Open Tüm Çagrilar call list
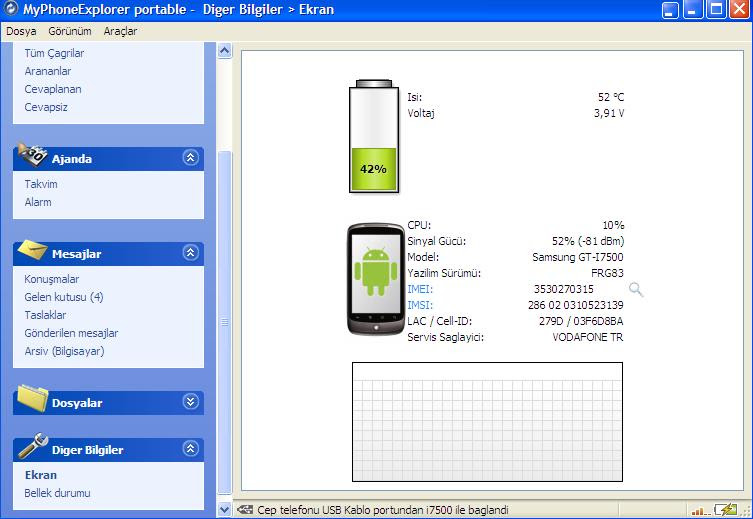This screenshot has height=519, width=753. 54,53
